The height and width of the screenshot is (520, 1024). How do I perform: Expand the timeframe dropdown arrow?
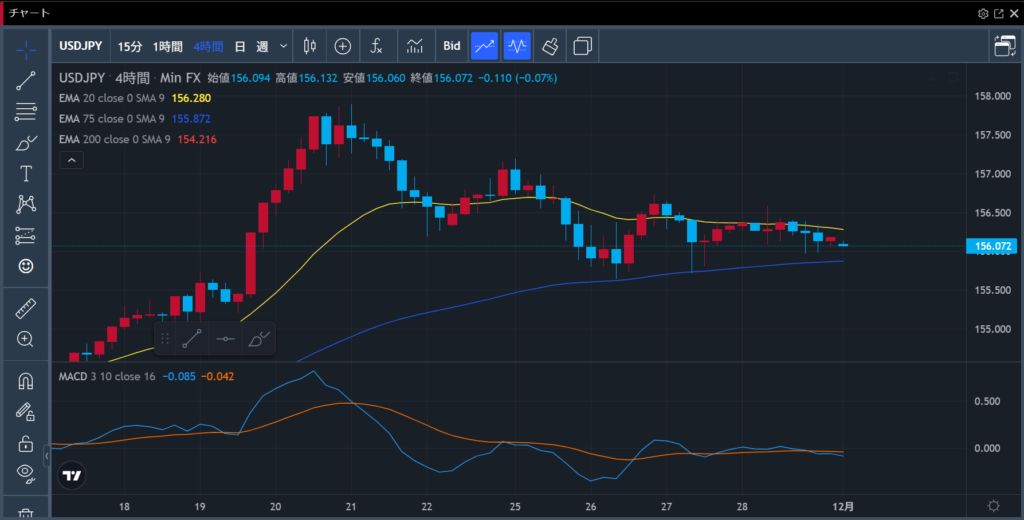284,46
